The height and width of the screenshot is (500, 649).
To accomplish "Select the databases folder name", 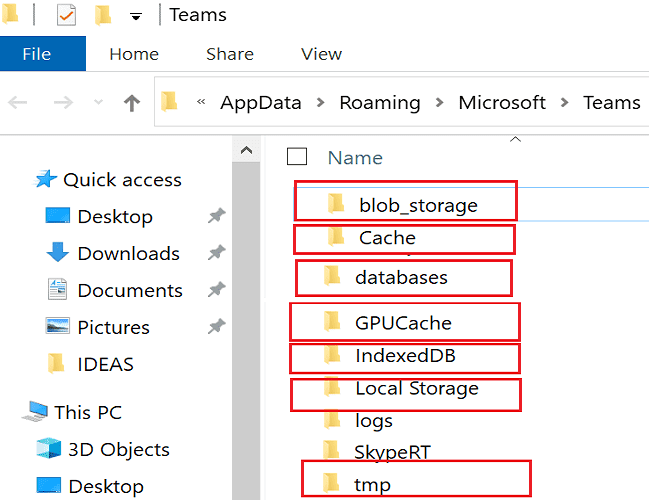I will click(x=401, y=277).
